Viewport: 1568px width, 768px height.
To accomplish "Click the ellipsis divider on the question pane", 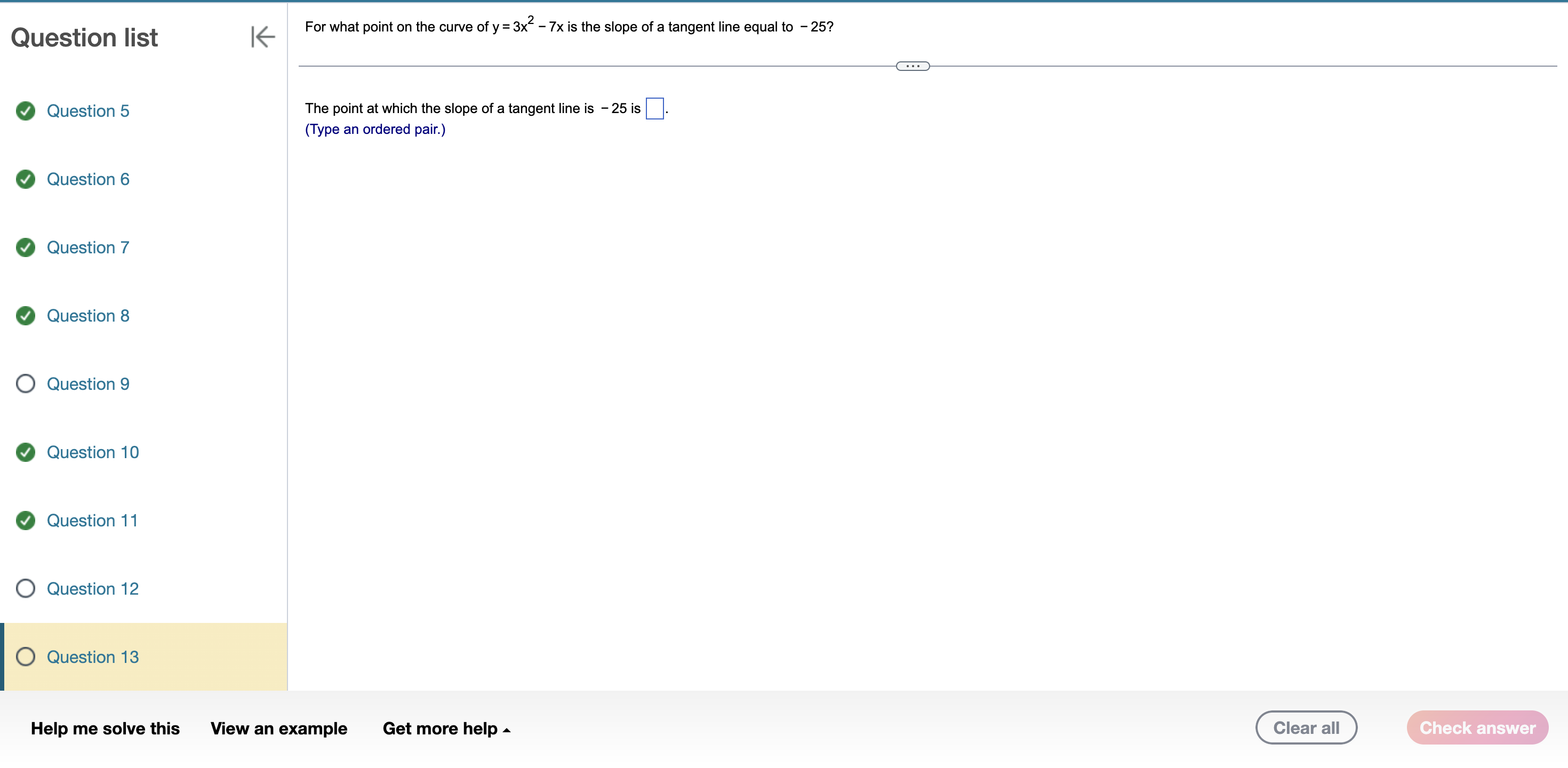I will 913,65.
